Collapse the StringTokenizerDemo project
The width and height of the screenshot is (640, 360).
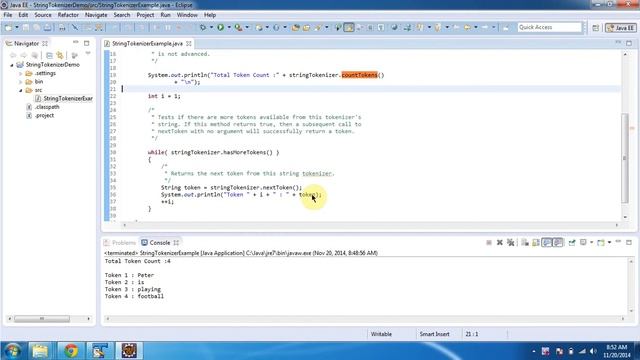[x=12, y=65]
